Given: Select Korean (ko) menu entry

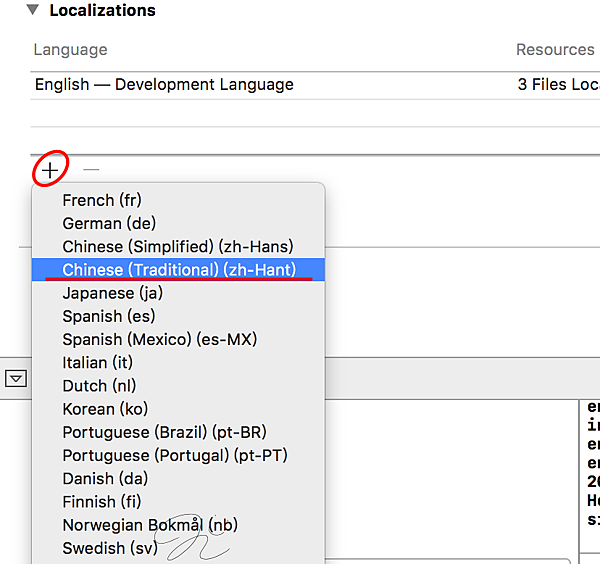Looking at the screenshot, I should [104, 409].
